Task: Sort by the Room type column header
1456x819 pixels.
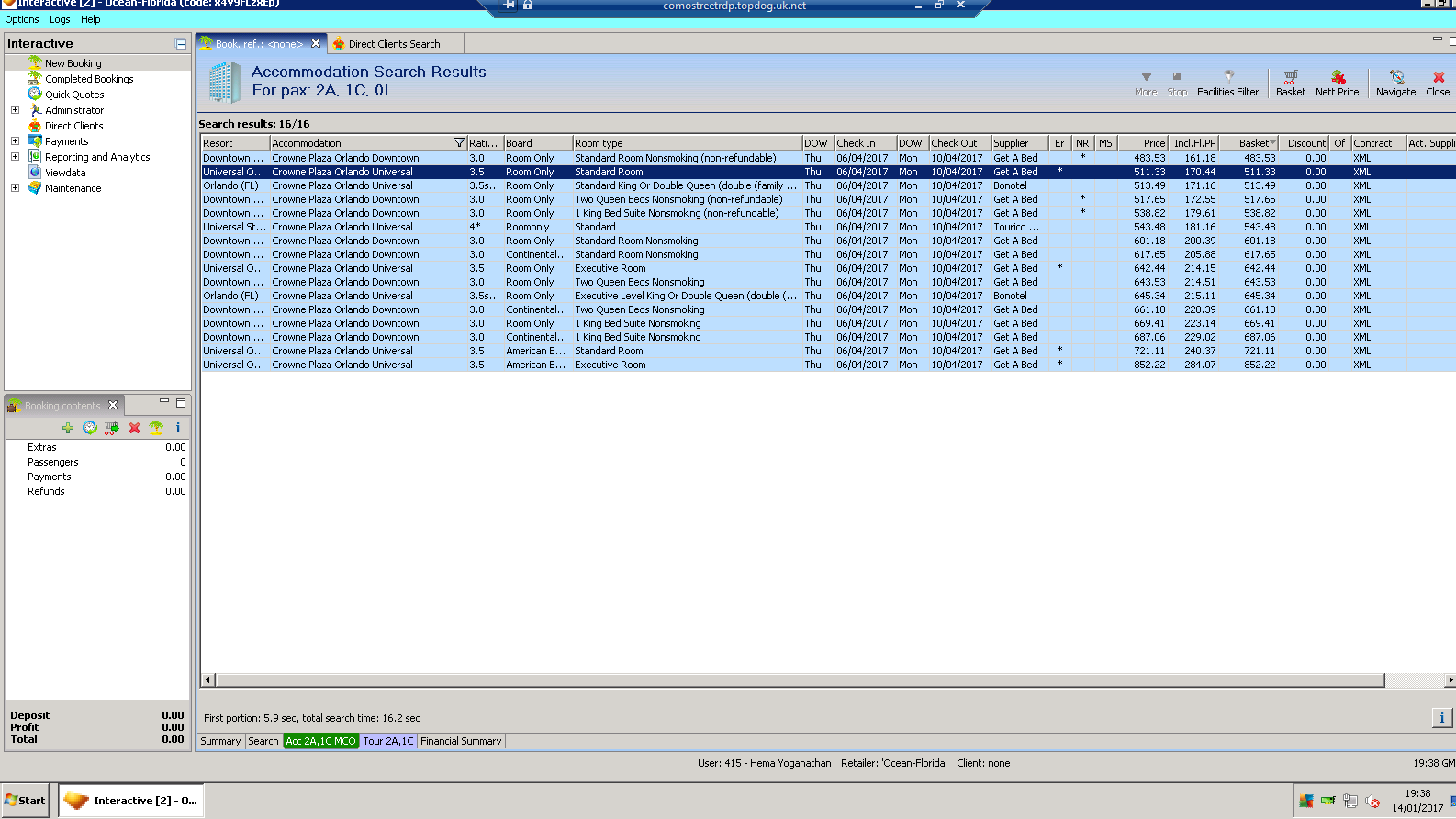Action: pos(687,143)
